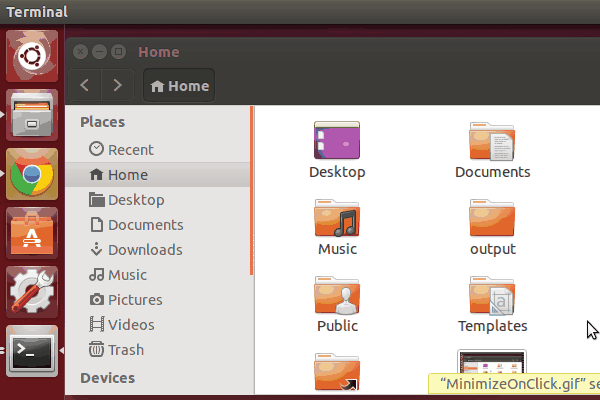Go forward with the right arrow button
The width and height of the screenshot is (600, 400).
[117, 85]
